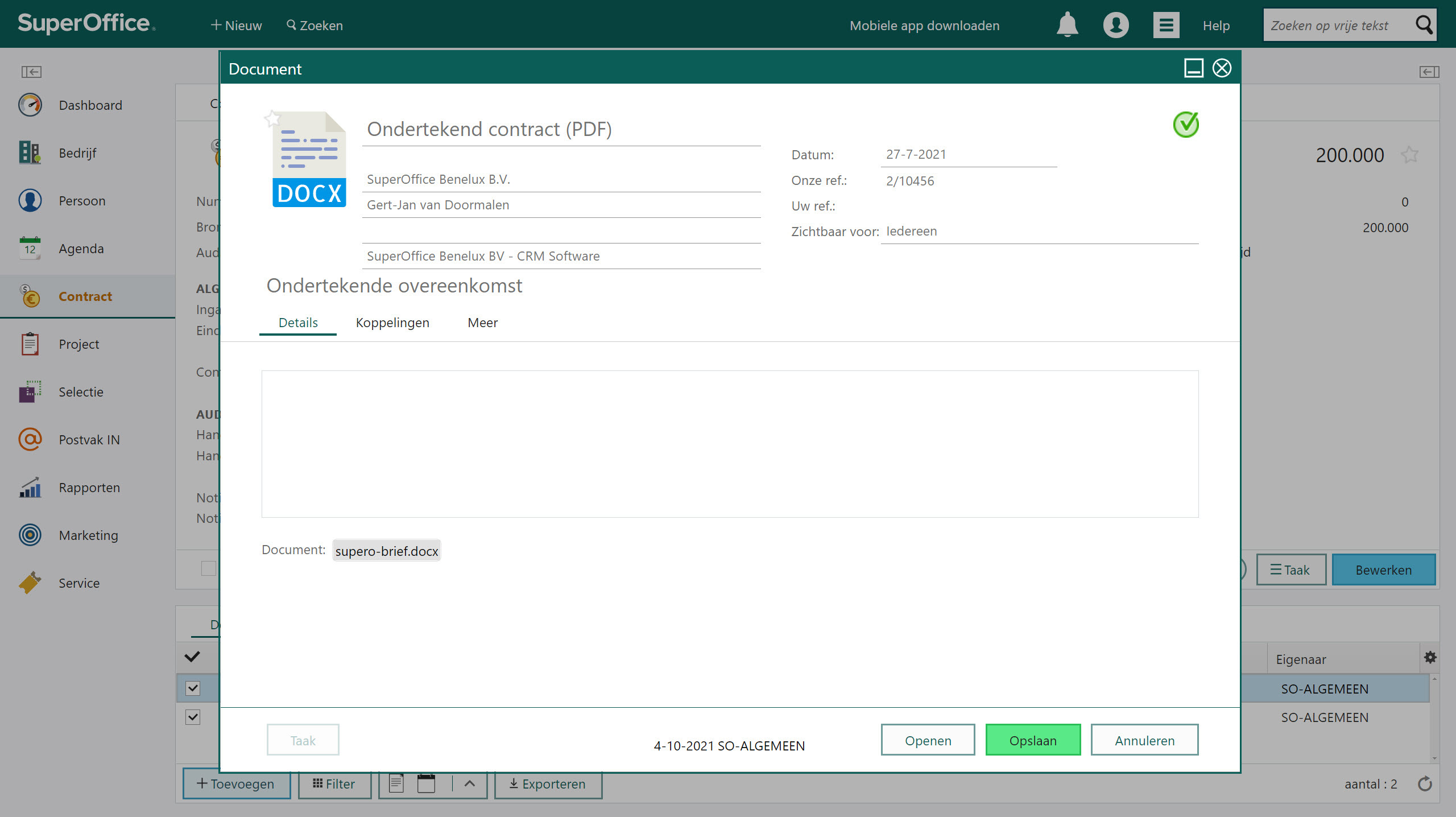This screenshot has height=817, width=1456.
Task: Click the refresh icon beside aantal
Action: [1425, 784]
